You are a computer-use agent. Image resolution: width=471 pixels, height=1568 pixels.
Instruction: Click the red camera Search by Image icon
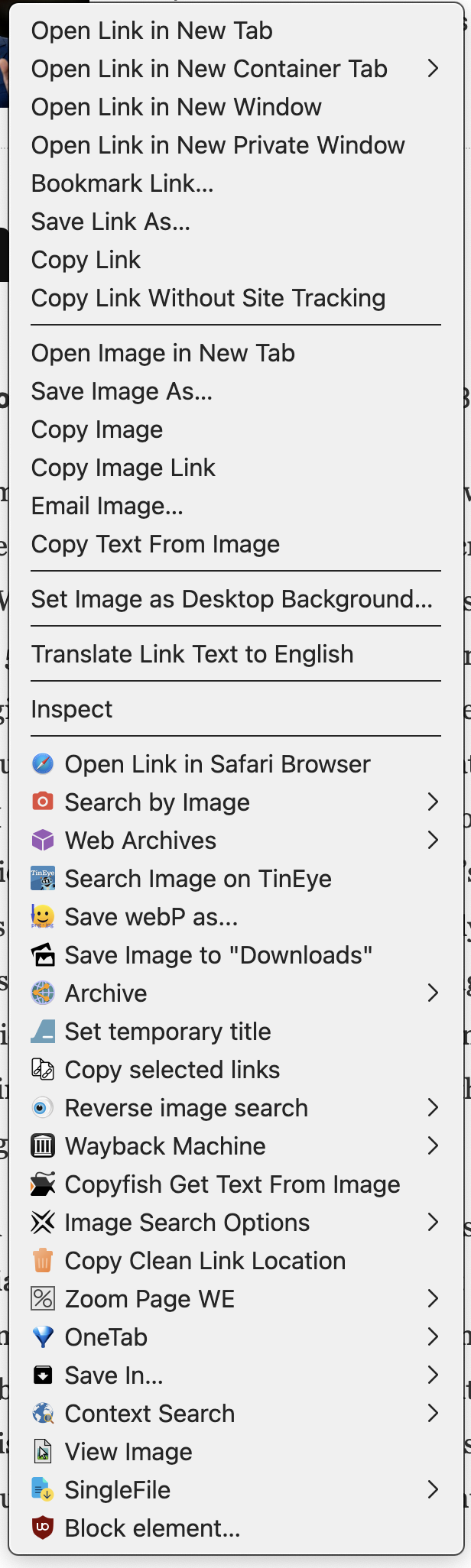coord(43,802)
